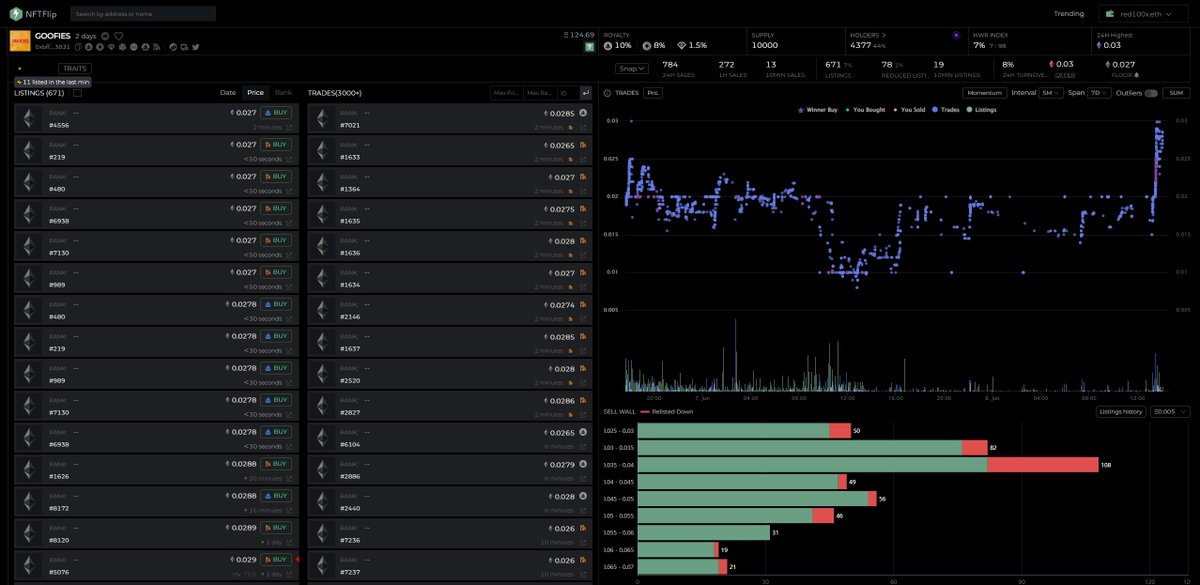The width and height of the screenshot is (1200, 585).
Task: Click the OFFER link under 0.03
Action: [x=1064, y=75]
